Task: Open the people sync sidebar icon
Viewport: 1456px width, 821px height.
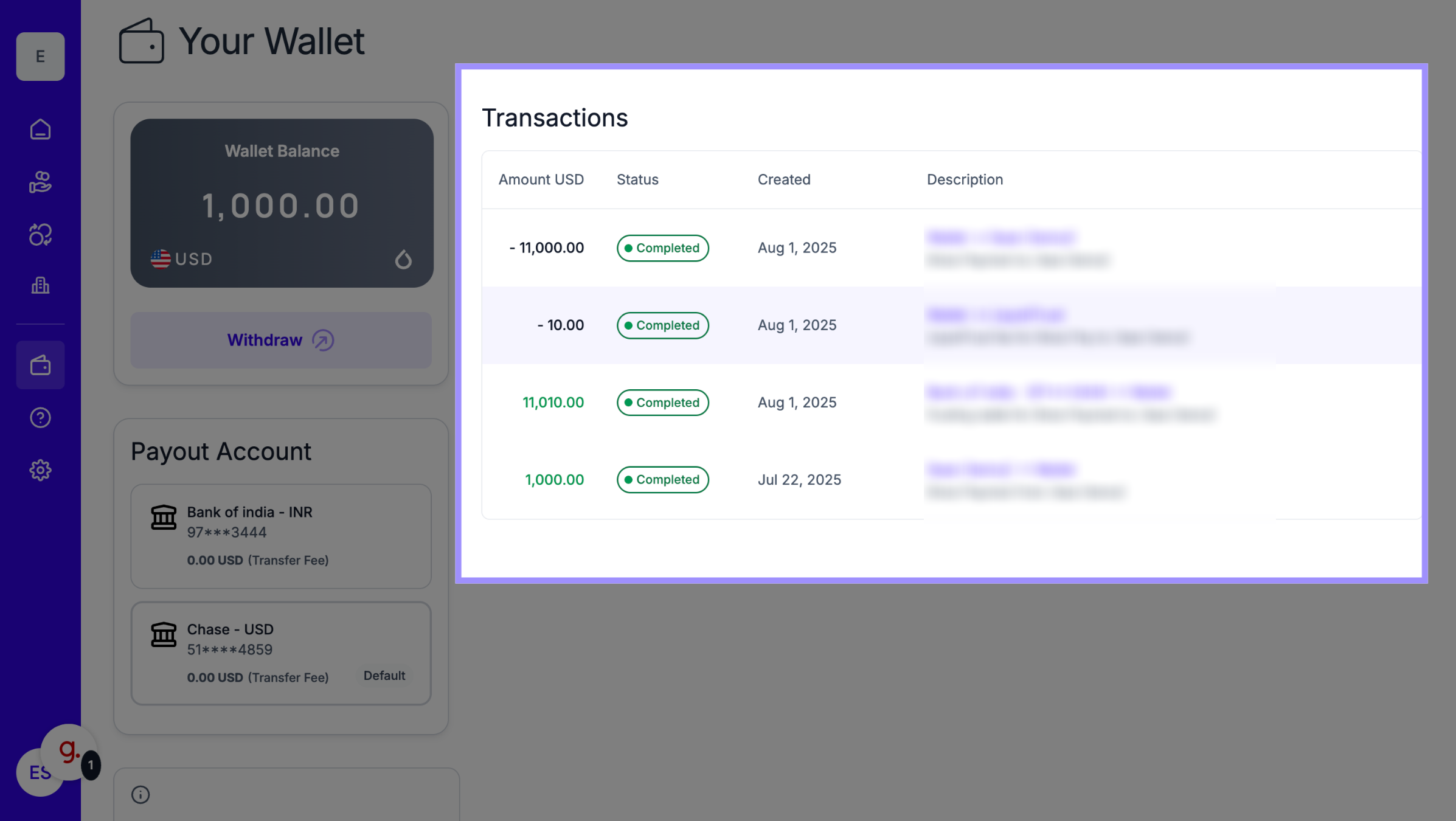Action: [40, 234]
